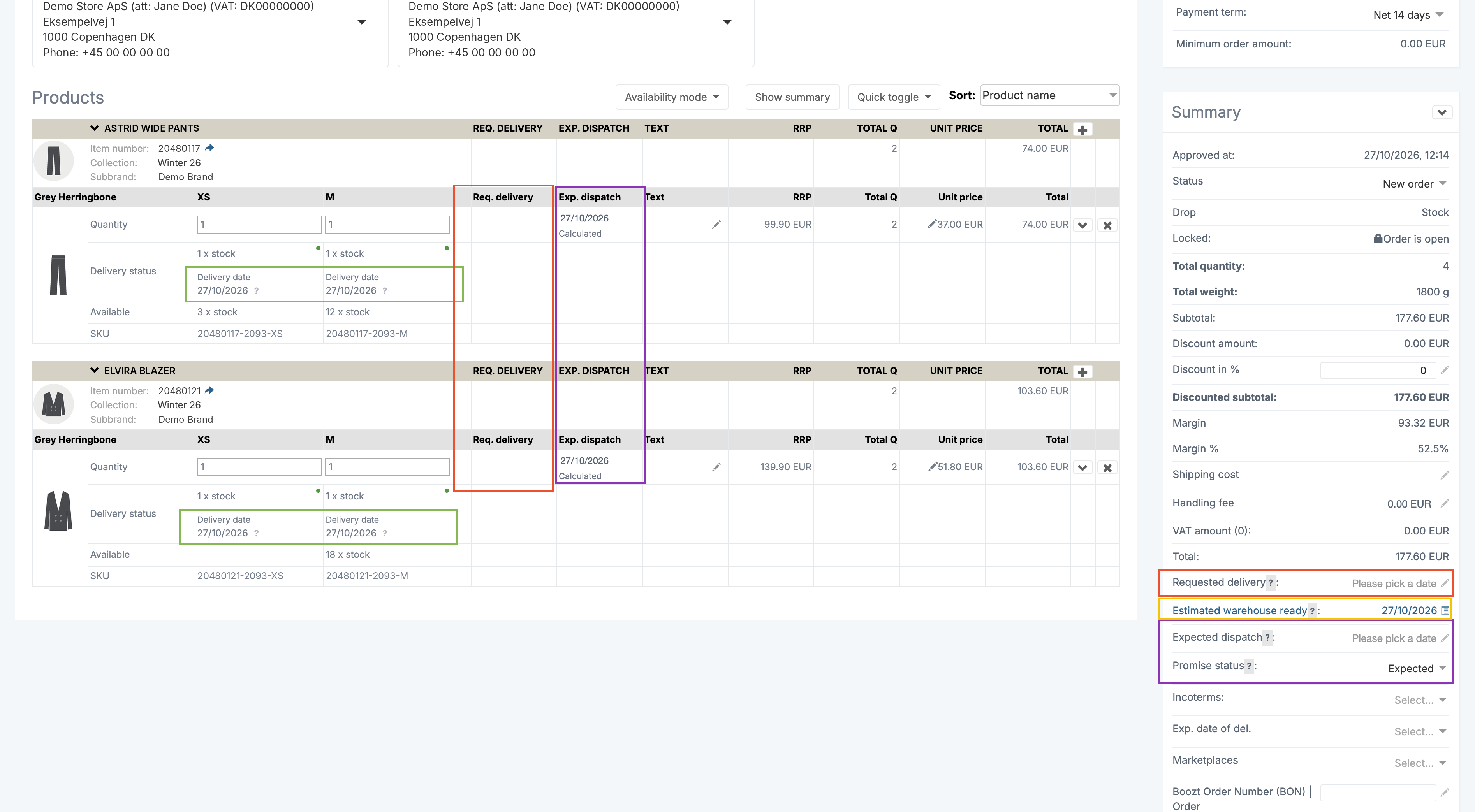
Task: Edit text note for Elvira Blazer line
Action: coord(716,468)
